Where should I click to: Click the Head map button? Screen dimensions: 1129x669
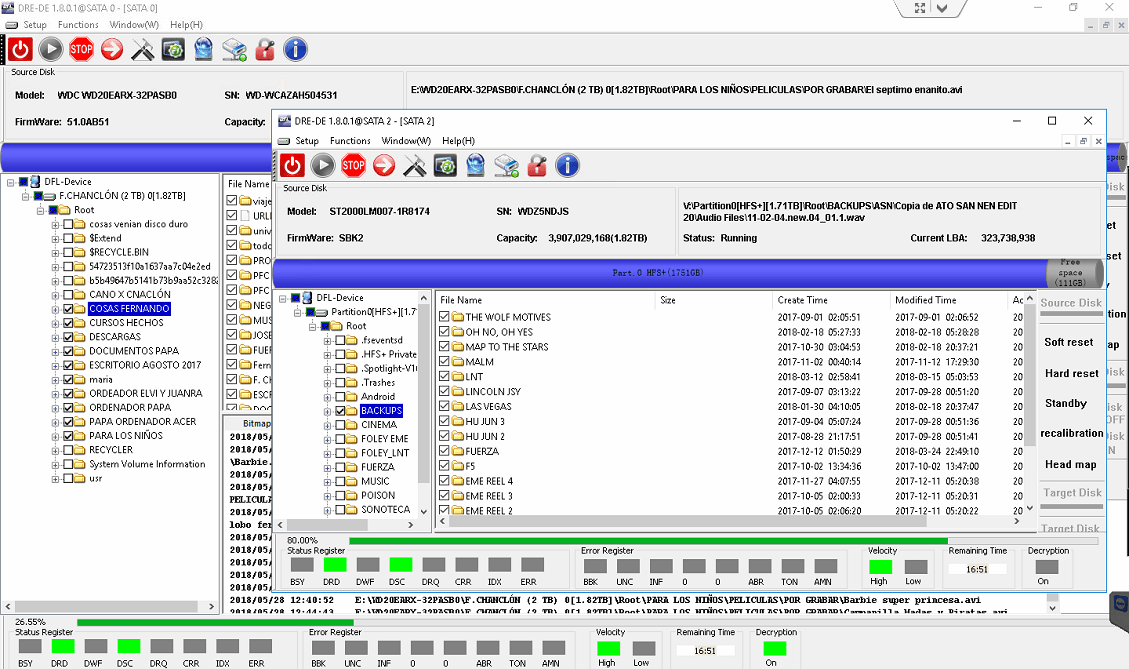[1071, 464]
